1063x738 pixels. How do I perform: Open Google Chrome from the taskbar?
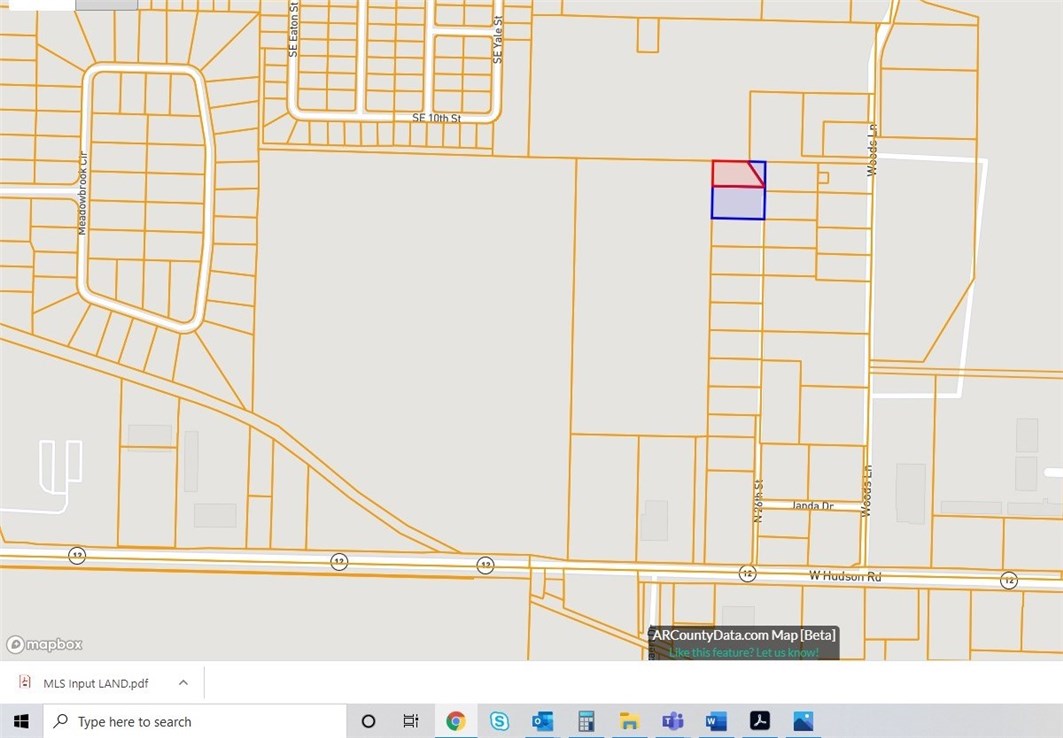pyautogui.click(x=456, y=721)
